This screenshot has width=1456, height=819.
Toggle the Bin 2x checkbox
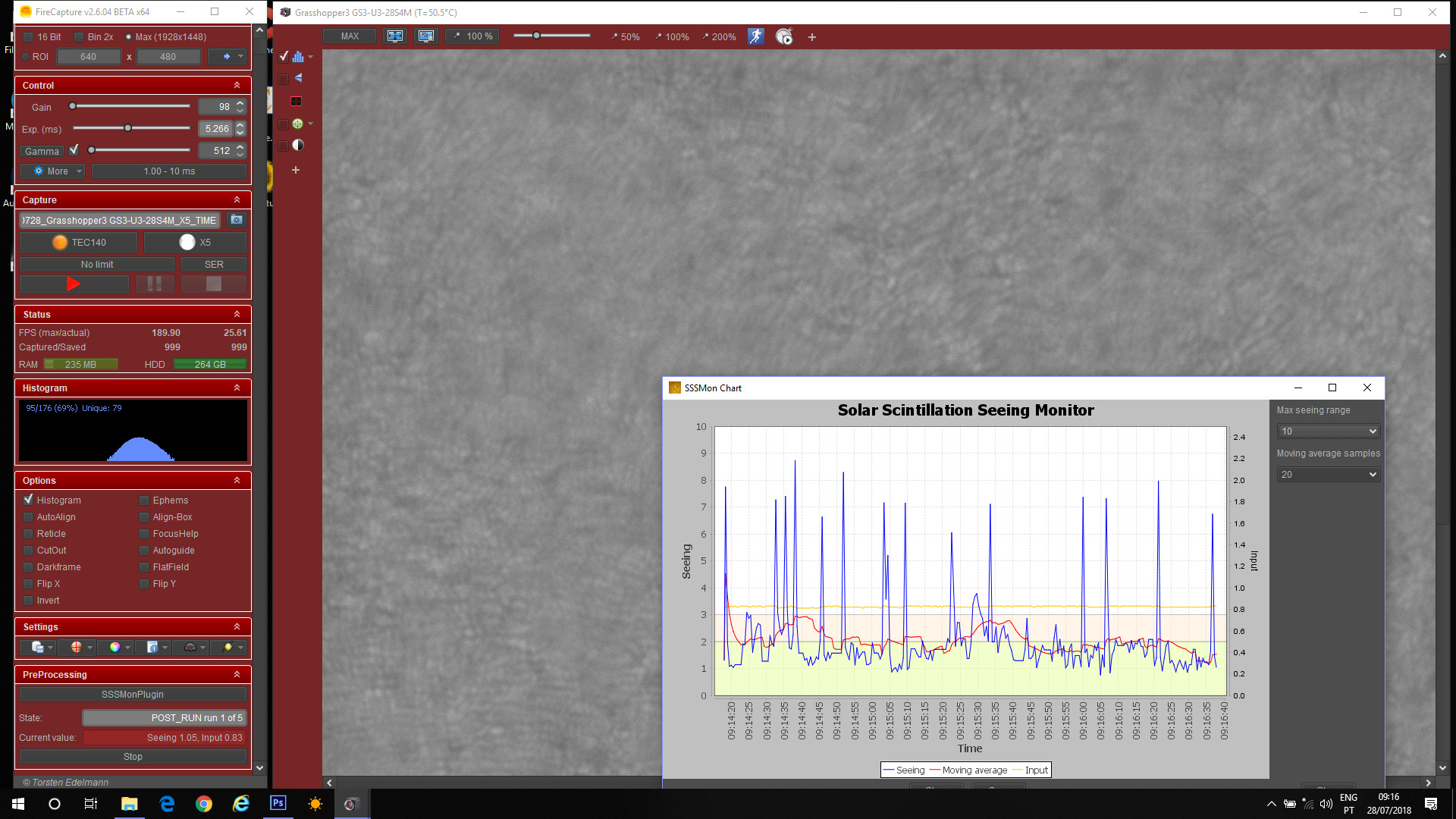[x=78, y=36]
